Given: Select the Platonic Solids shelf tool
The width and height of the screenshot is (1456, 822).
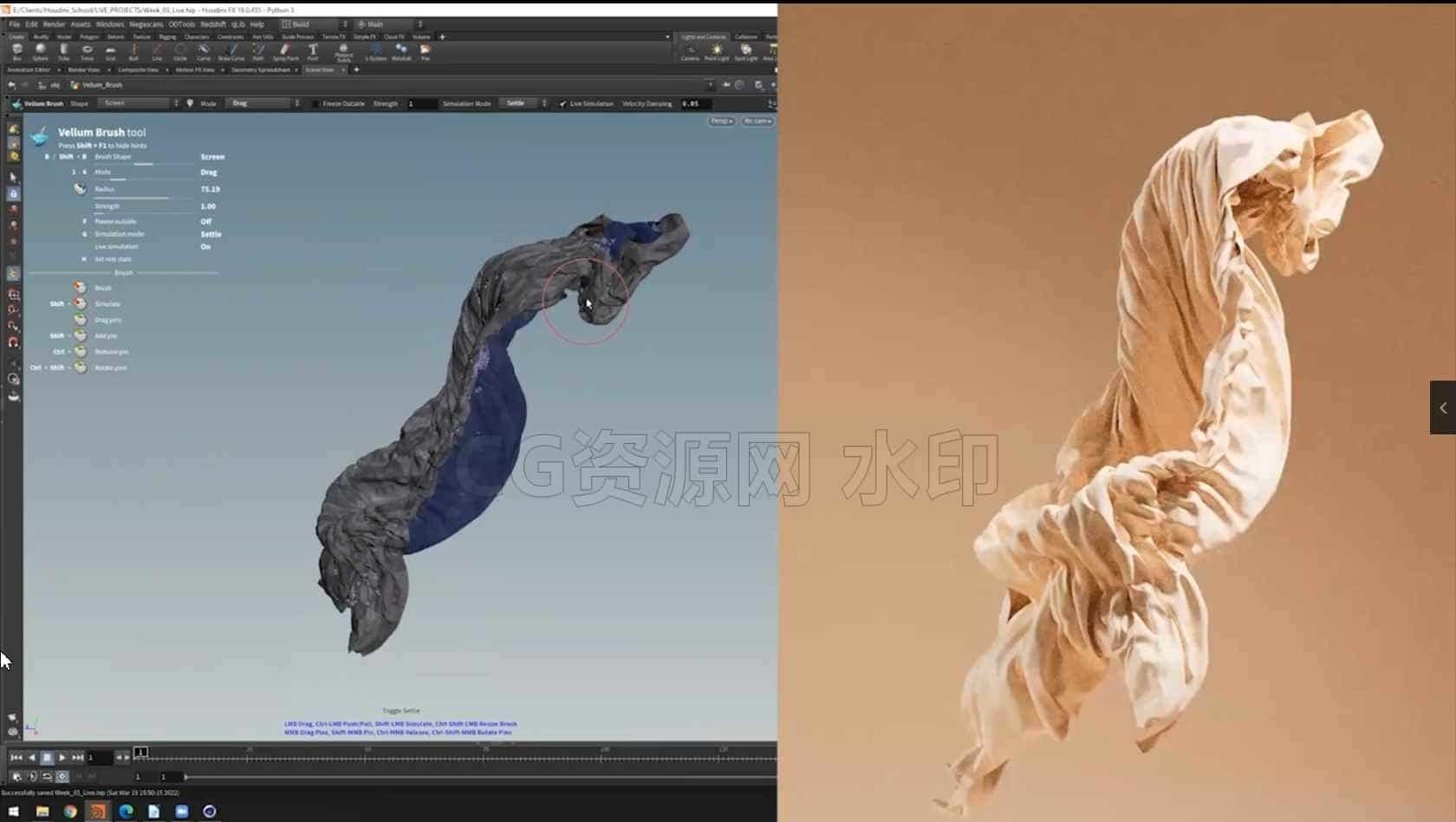Looking at the screenshot, I should [x=344, y=53].
